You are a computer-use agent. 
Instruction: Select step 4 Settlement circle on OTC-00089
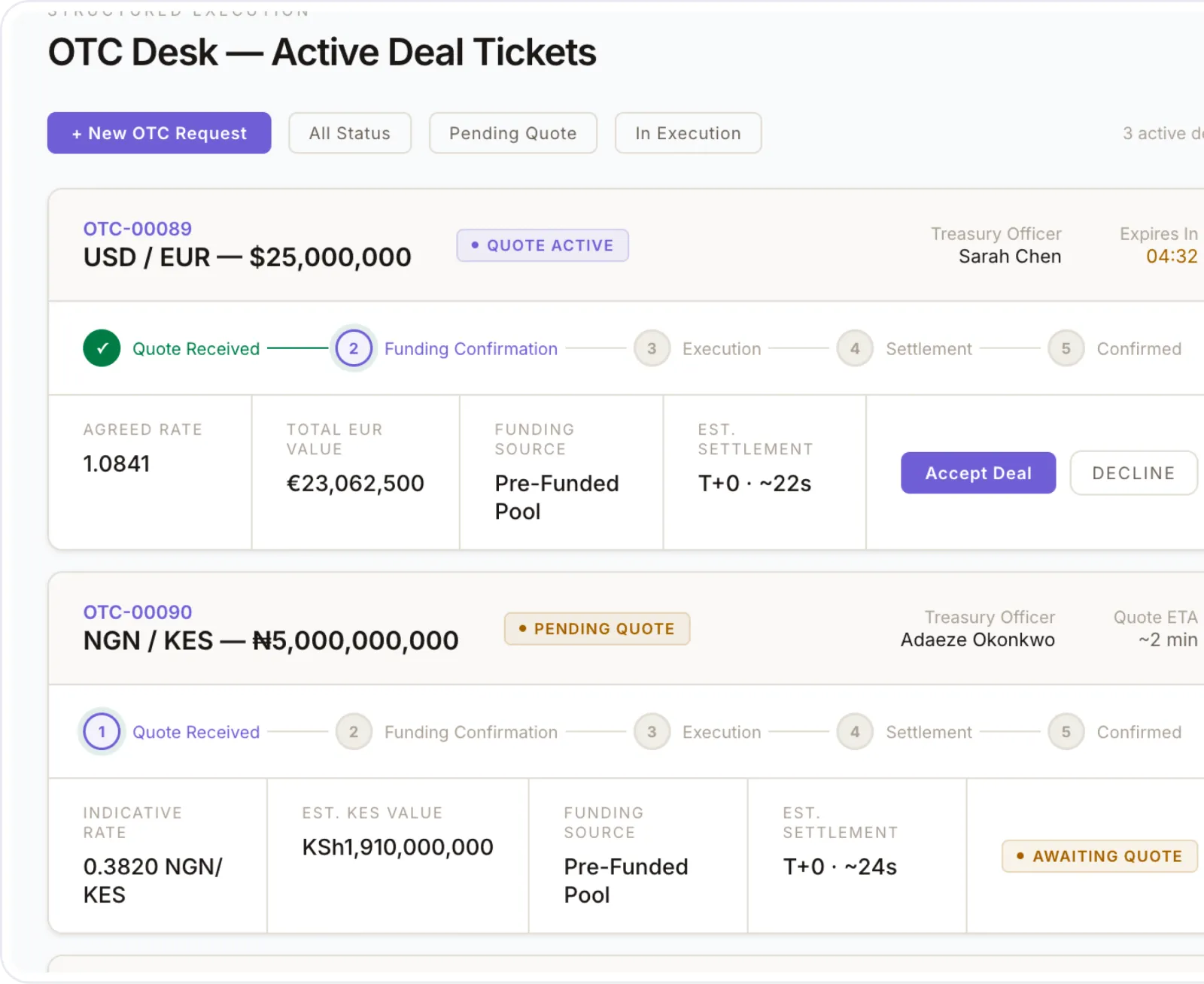click(855, 348)
